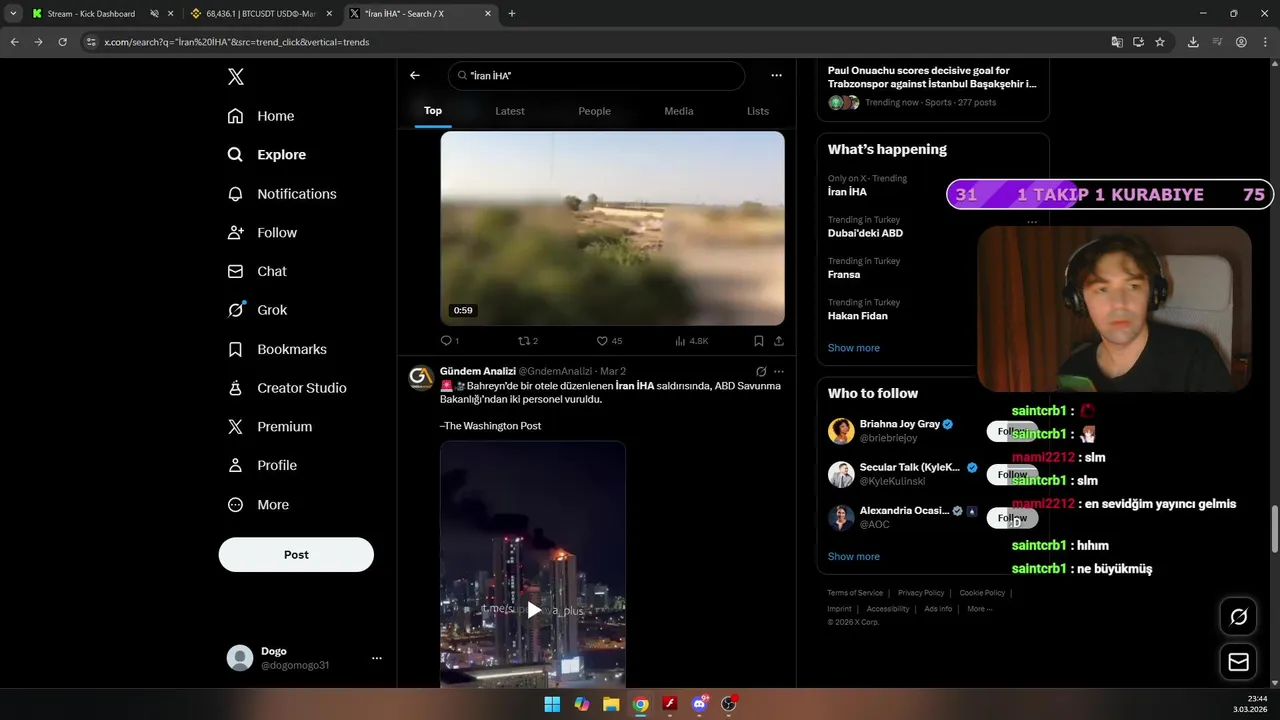Open Gündem Analizi profile name
The image size is (1280, 720).
(x=478, y=371)
